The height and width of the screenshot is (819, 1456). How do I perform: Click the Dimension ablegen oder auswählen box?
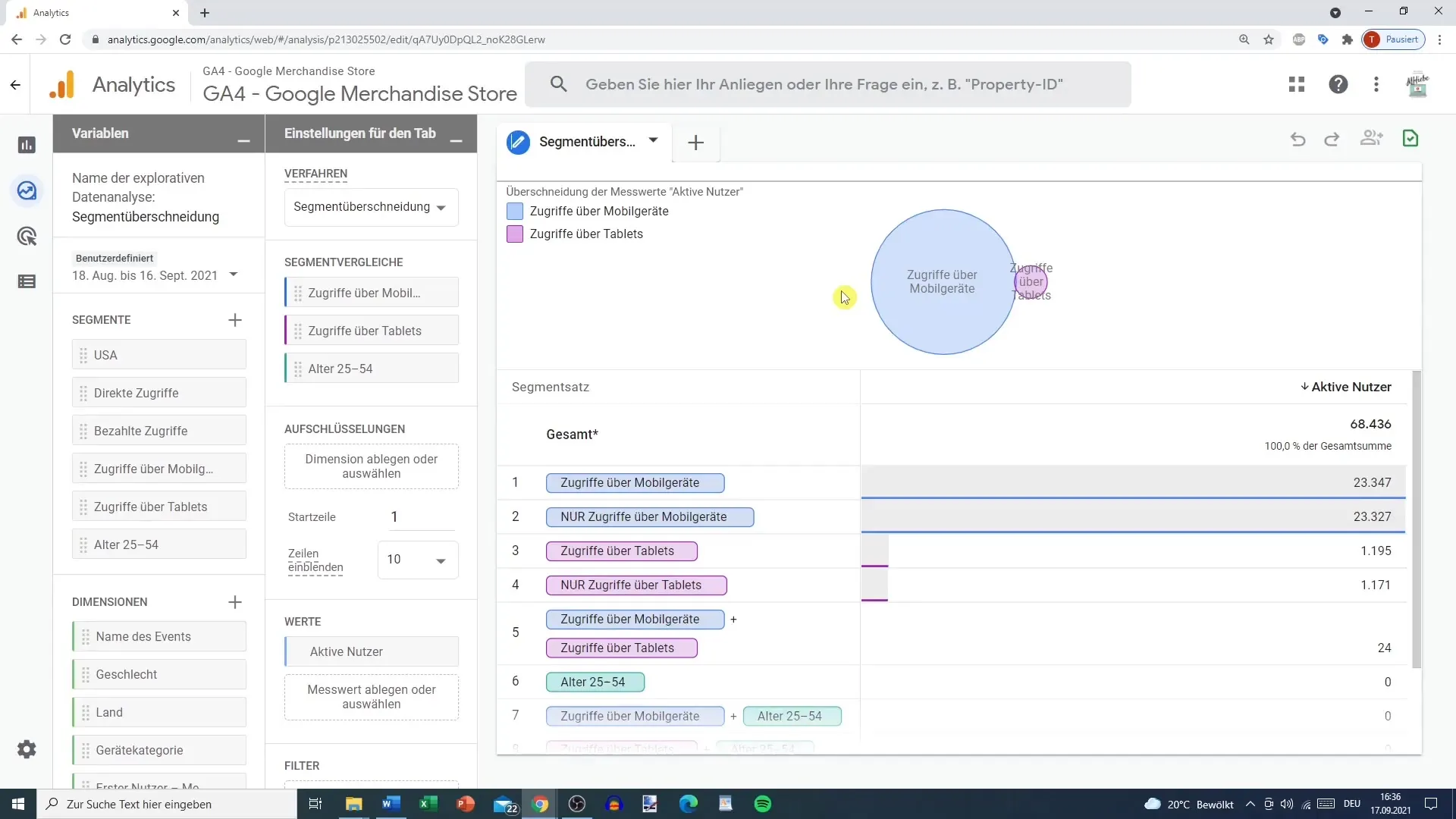pyautogui.click(x=371, y=466)
